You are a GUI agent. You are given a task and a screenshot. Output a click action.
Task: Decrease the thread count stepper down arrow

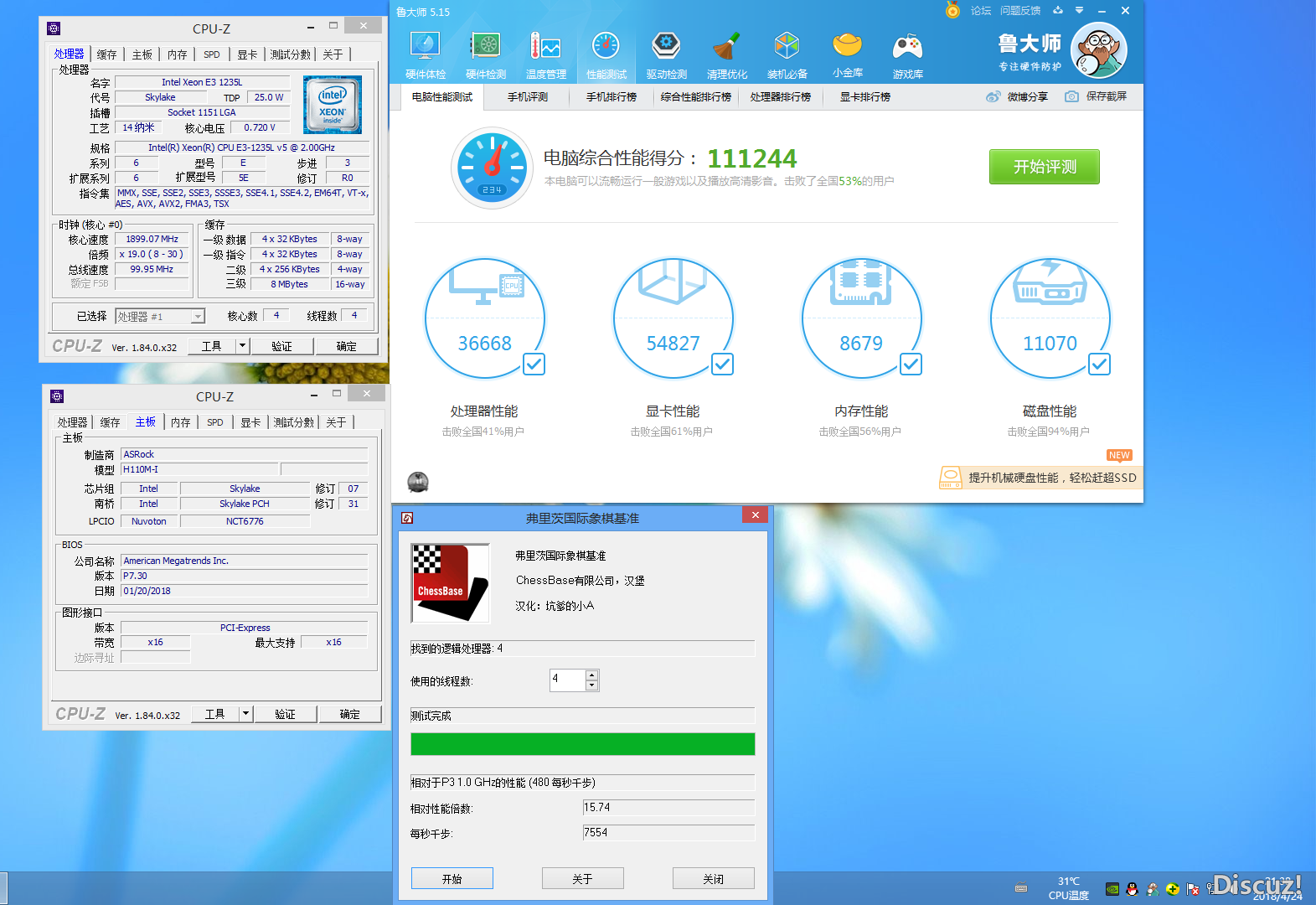592,685
